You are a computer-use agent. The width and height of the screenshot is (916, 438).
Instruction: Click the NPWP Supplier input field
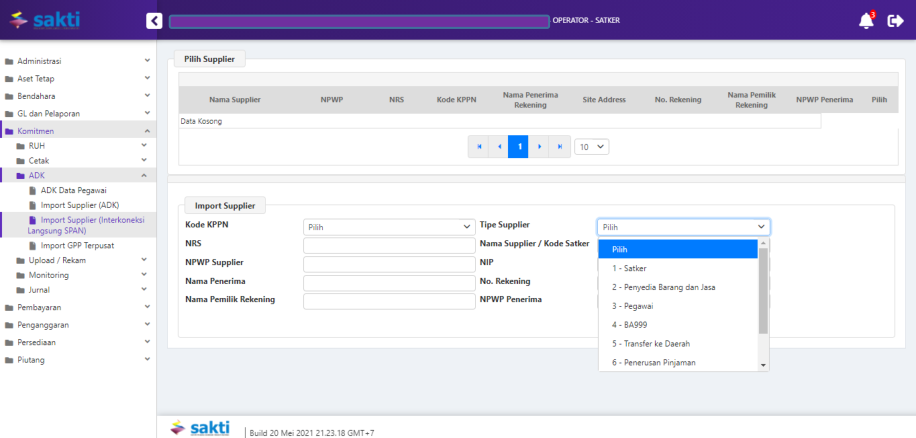point(388,263)
